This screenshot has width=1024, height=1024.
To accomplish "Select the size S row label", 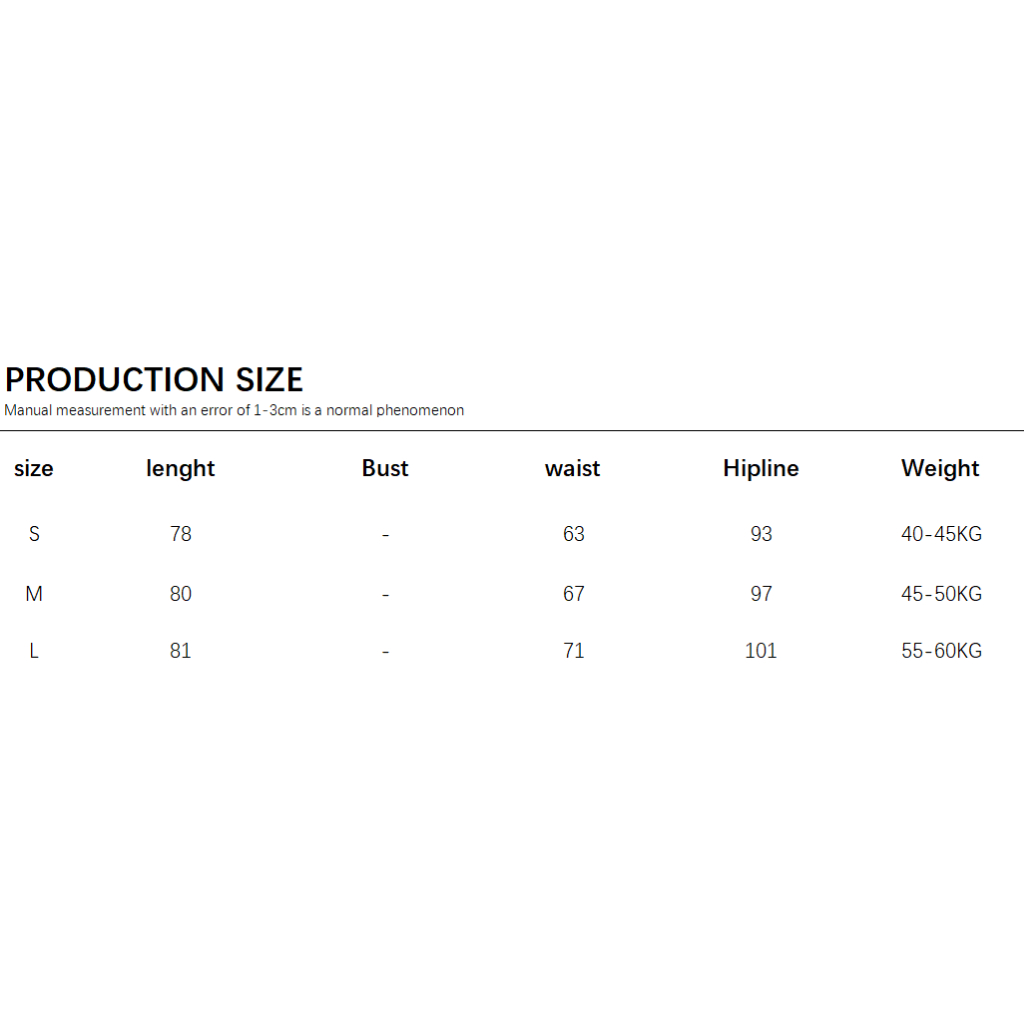I will pos(34,534).
